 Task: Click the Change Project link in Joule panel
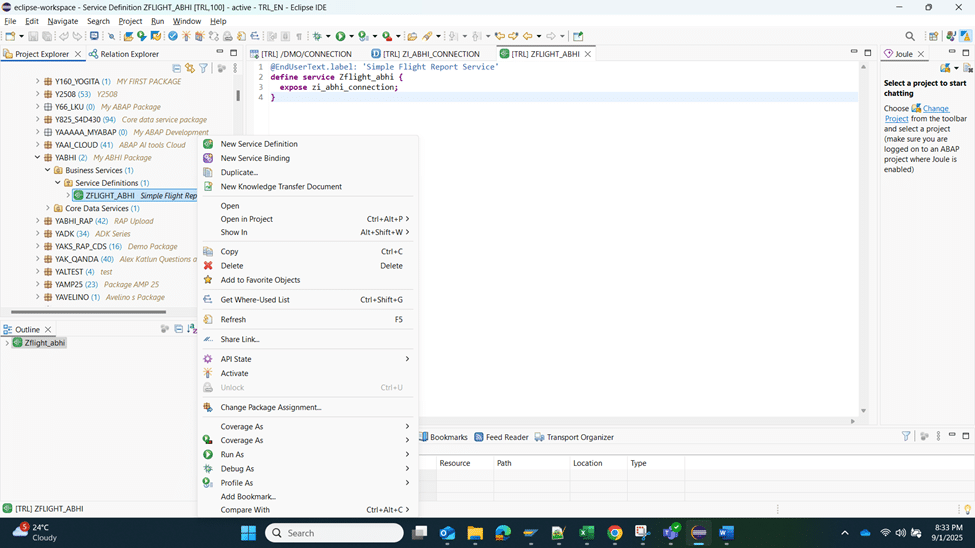[934, 108]
